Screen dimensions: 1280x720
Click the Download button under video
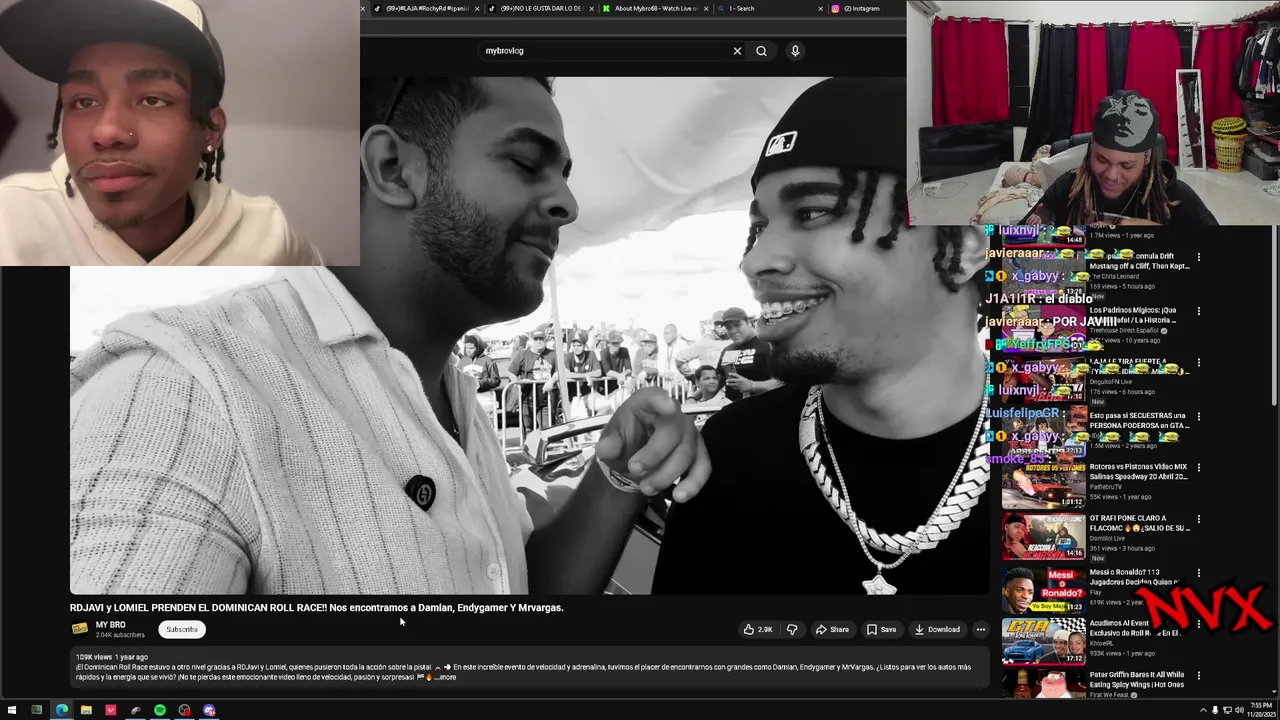937,630
